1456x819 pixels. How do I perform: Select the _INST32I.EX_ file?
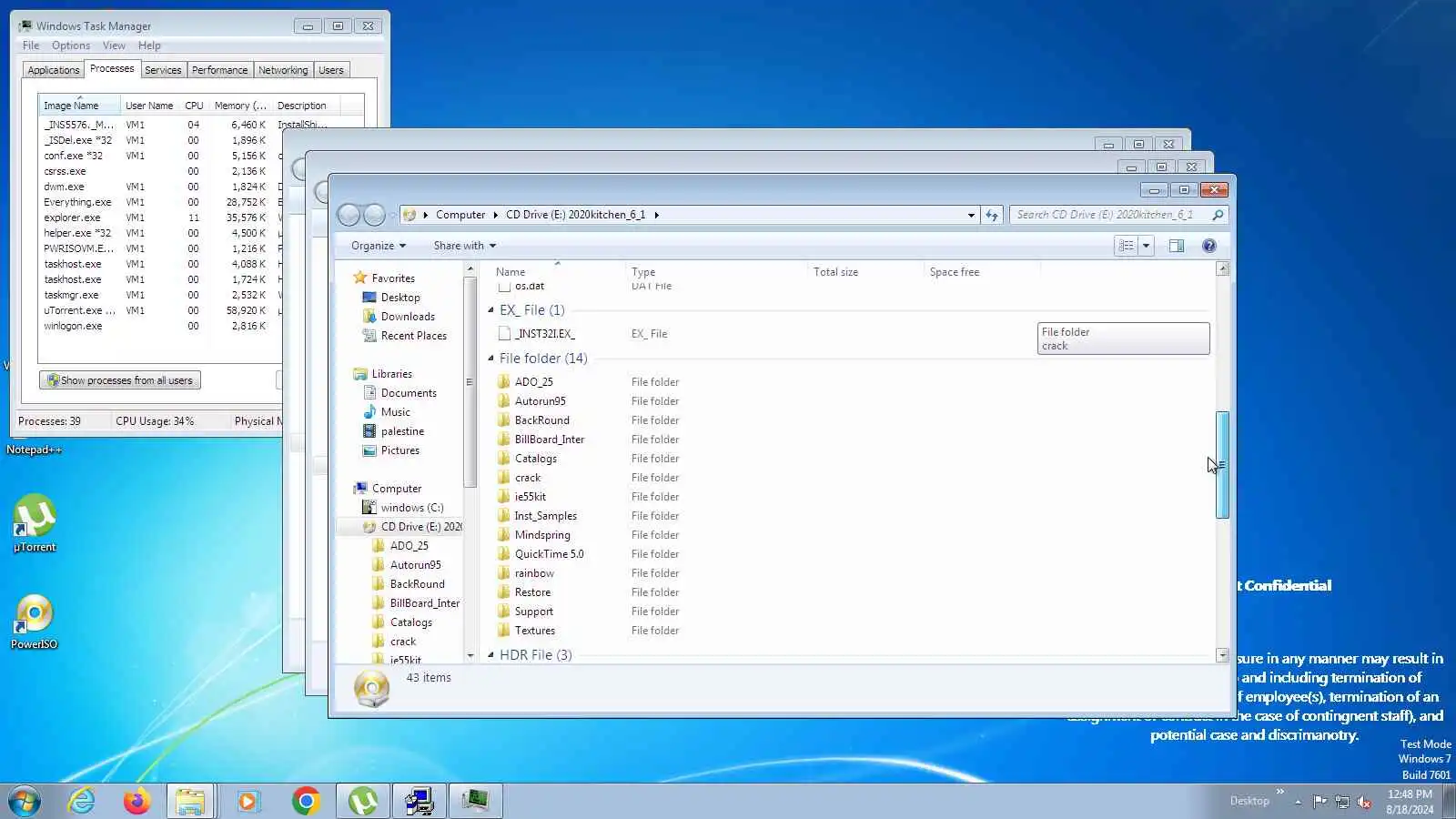544,334
